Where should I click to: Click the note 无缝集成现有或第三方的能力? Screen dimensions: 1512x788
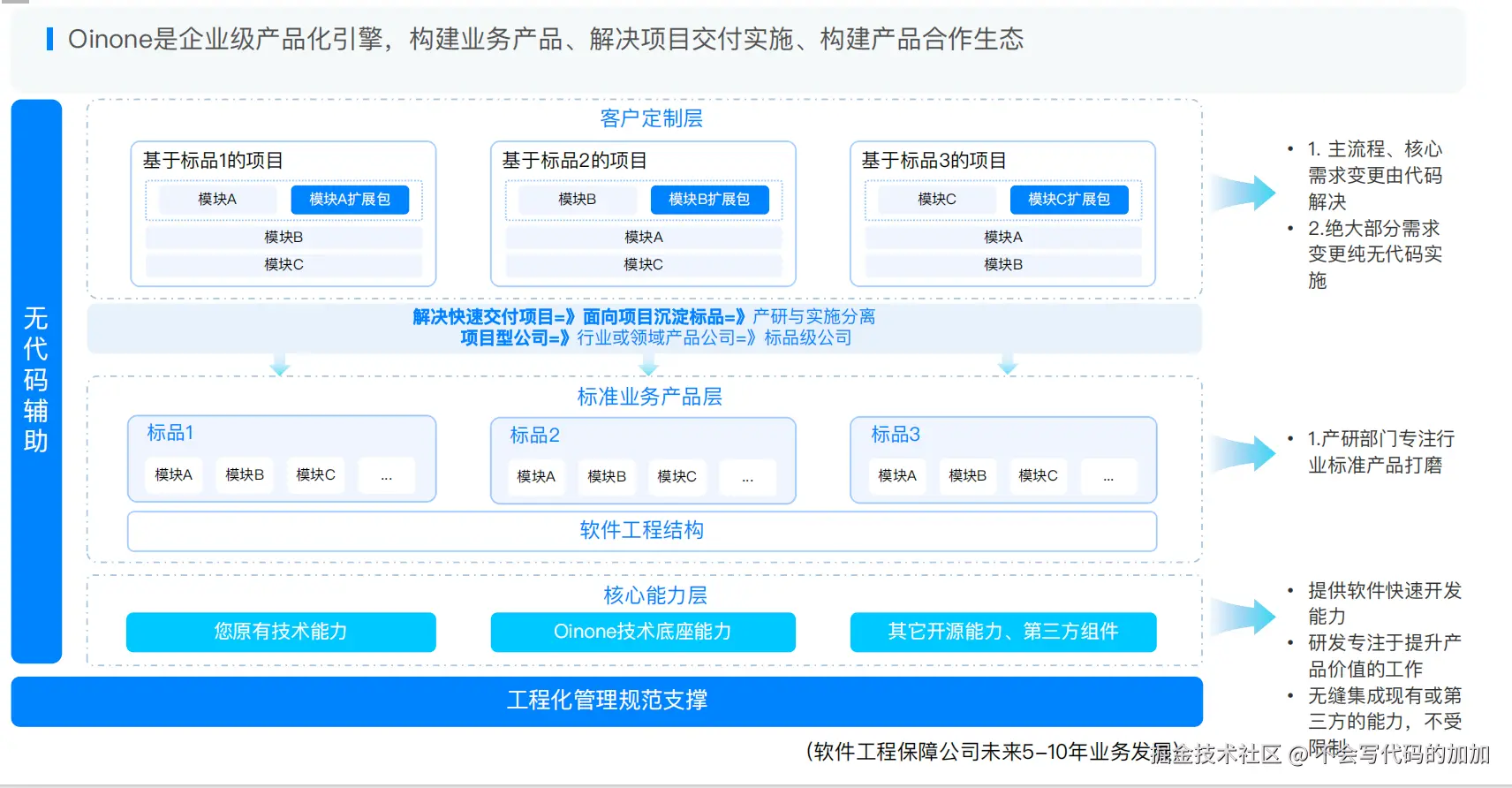pos(1384,722)
